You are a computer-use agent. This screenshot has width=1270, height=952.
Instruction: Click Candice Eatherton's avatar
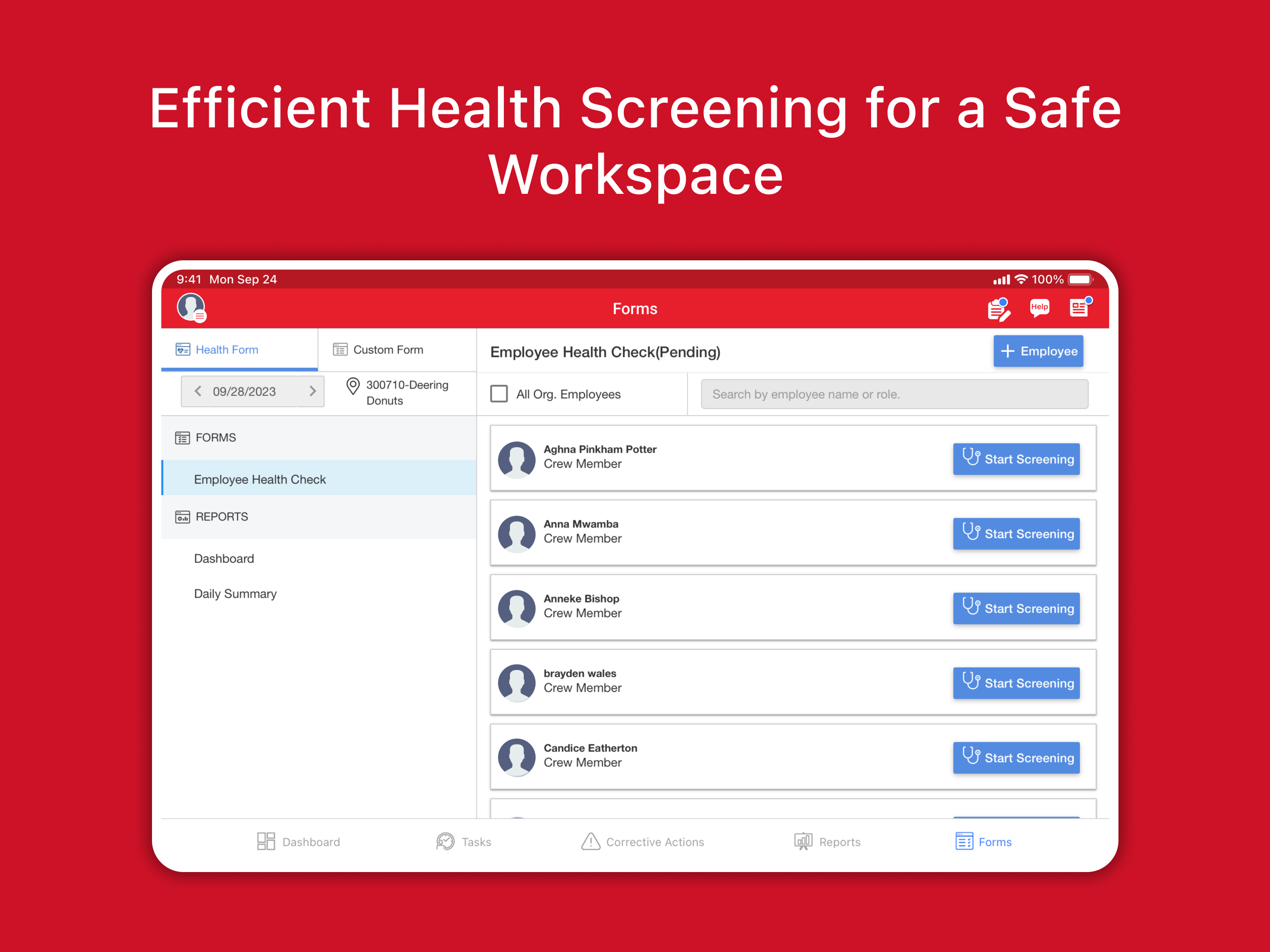click(517, 758)
